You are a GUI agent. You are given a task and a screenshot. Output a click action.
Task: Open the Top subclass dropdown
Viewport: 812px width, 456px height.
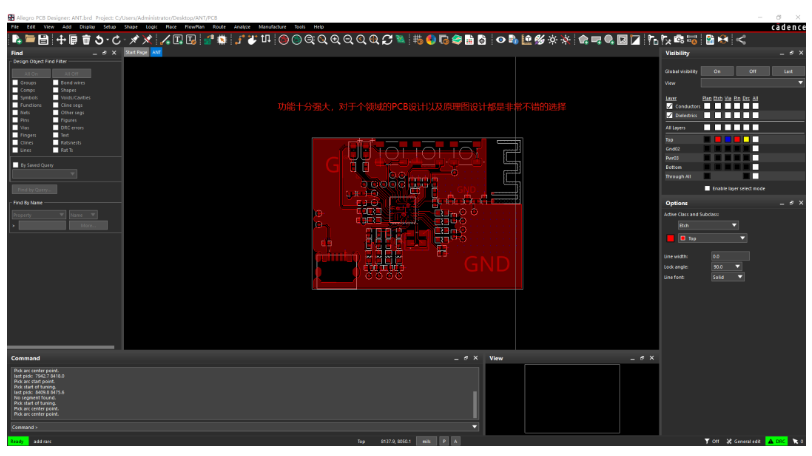[713, 238]
